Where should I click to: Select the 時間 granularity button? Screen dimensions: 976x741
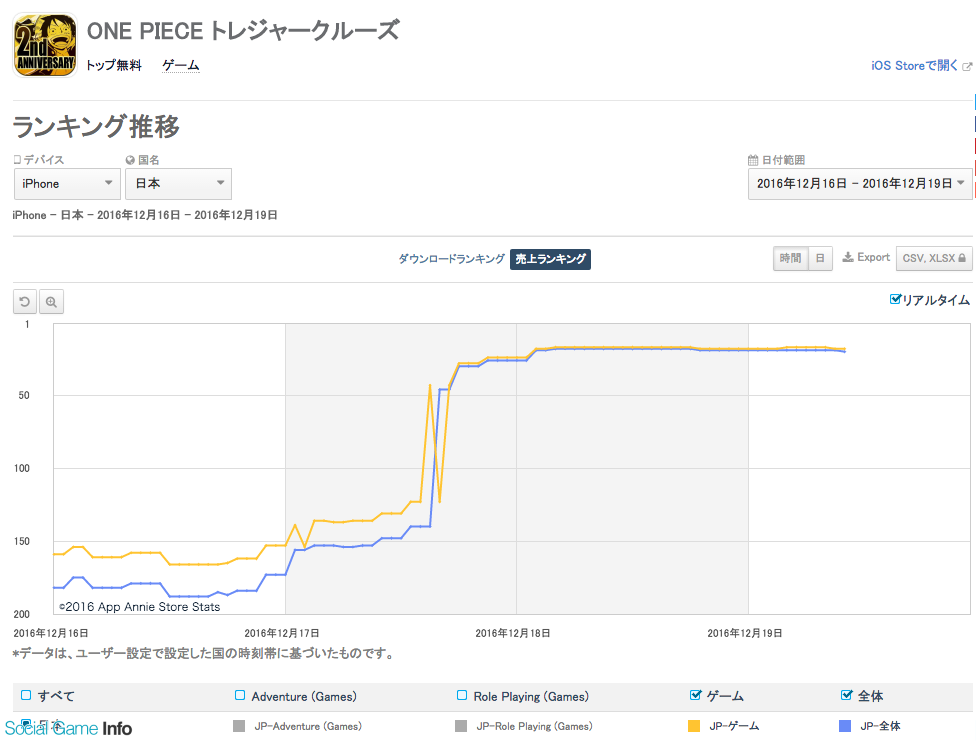[791, 258]
